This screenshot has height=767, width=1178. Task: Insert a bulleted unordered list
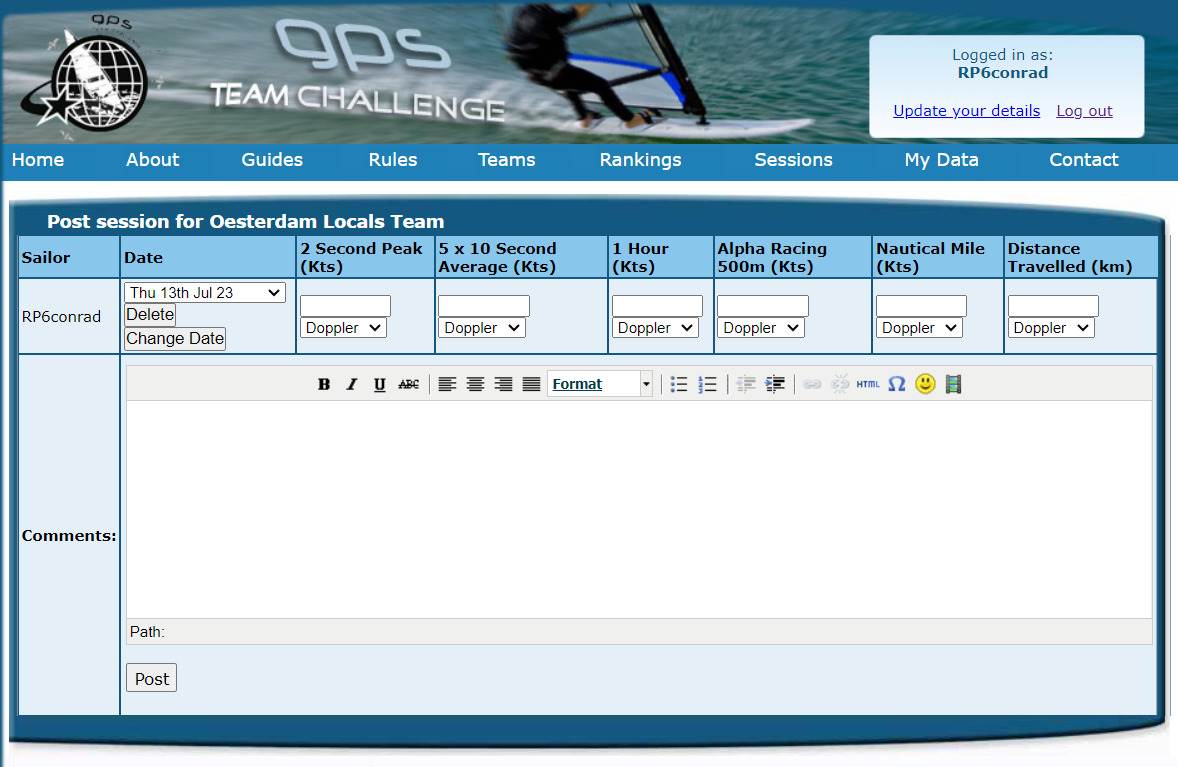tap(679, 385)
